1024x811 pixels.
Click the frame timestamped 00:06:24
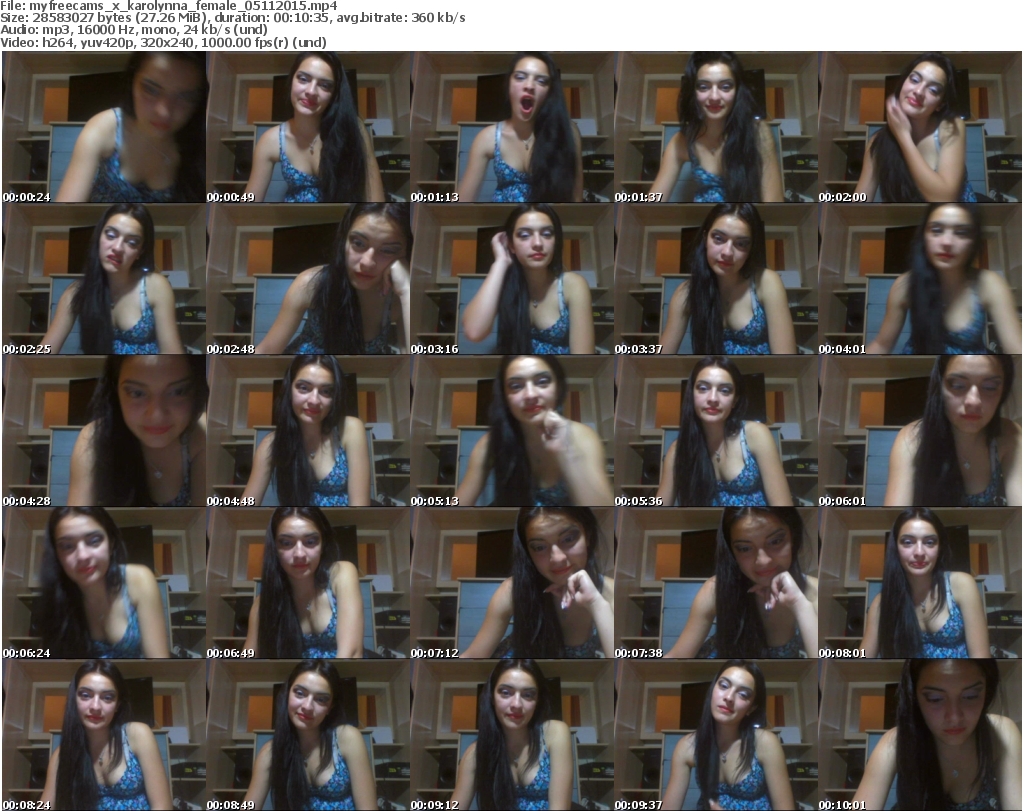(x=104, y=583)
